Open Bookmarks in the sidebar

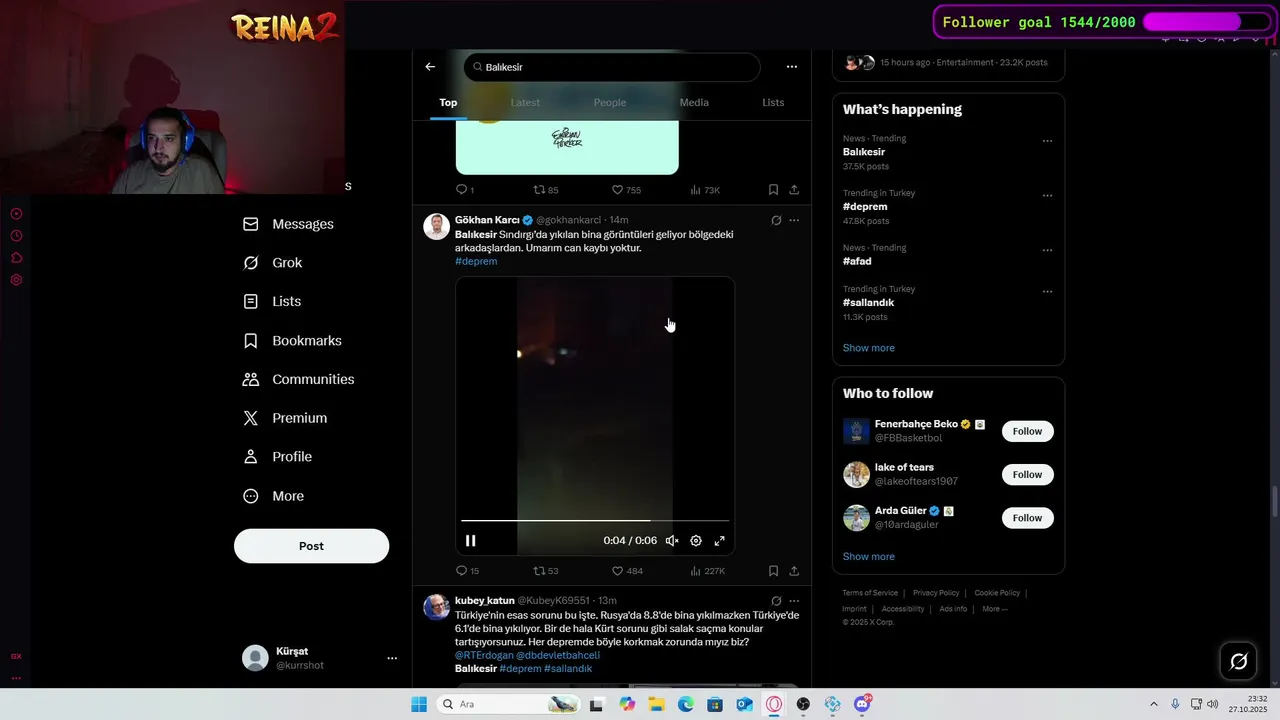point(294,341)
